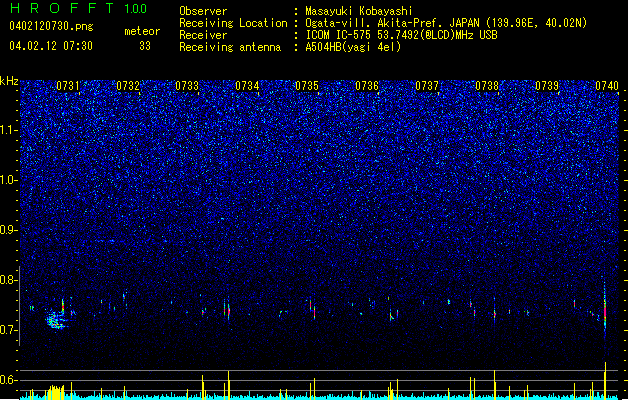Click the 'Receiver' field label
Image resolution: width=629 pixels, height=400 pixels.
point(203,35)
